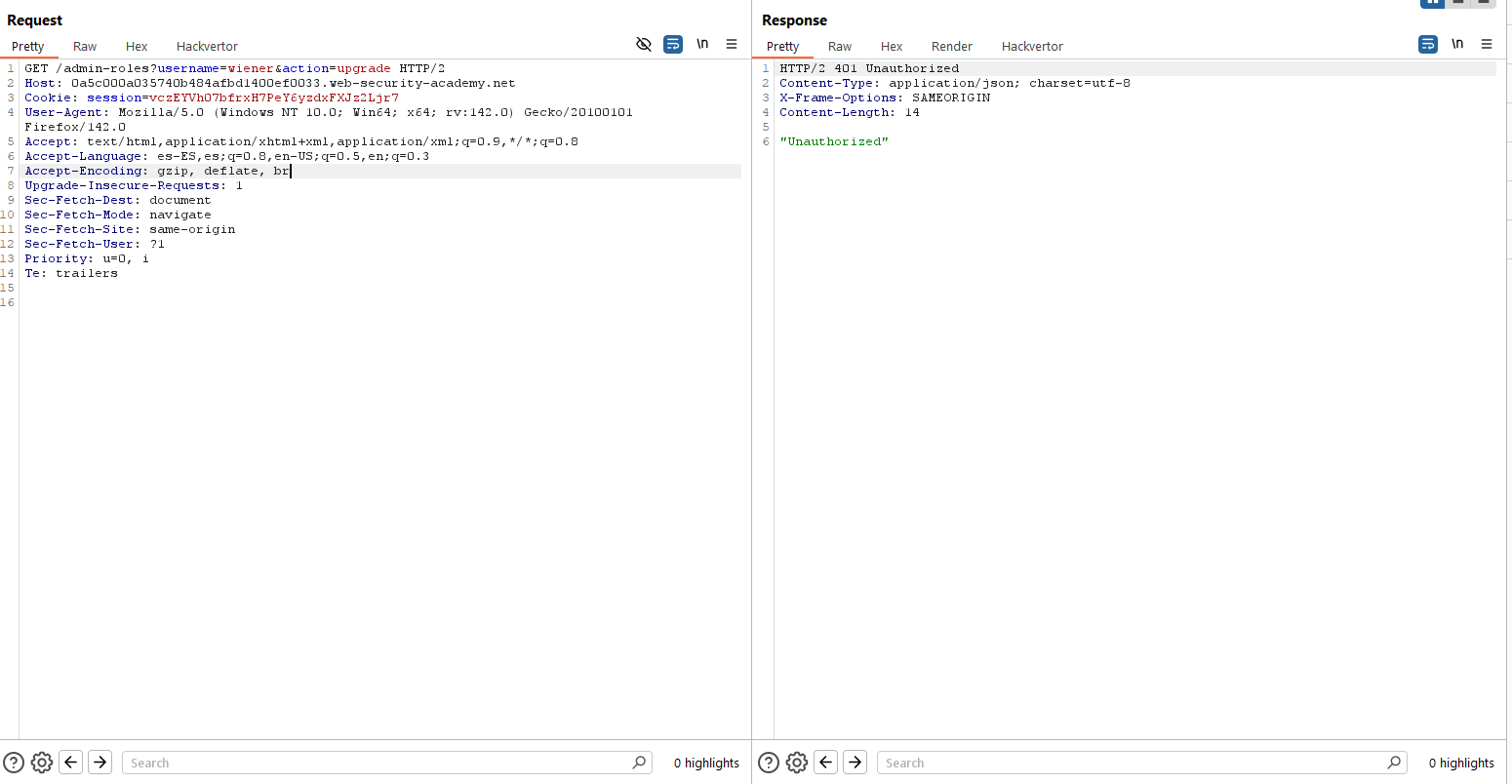This screenshot has width=1512, height=784.
Task: Show non-printable characters in Response panel
Action: point(1457,45)
